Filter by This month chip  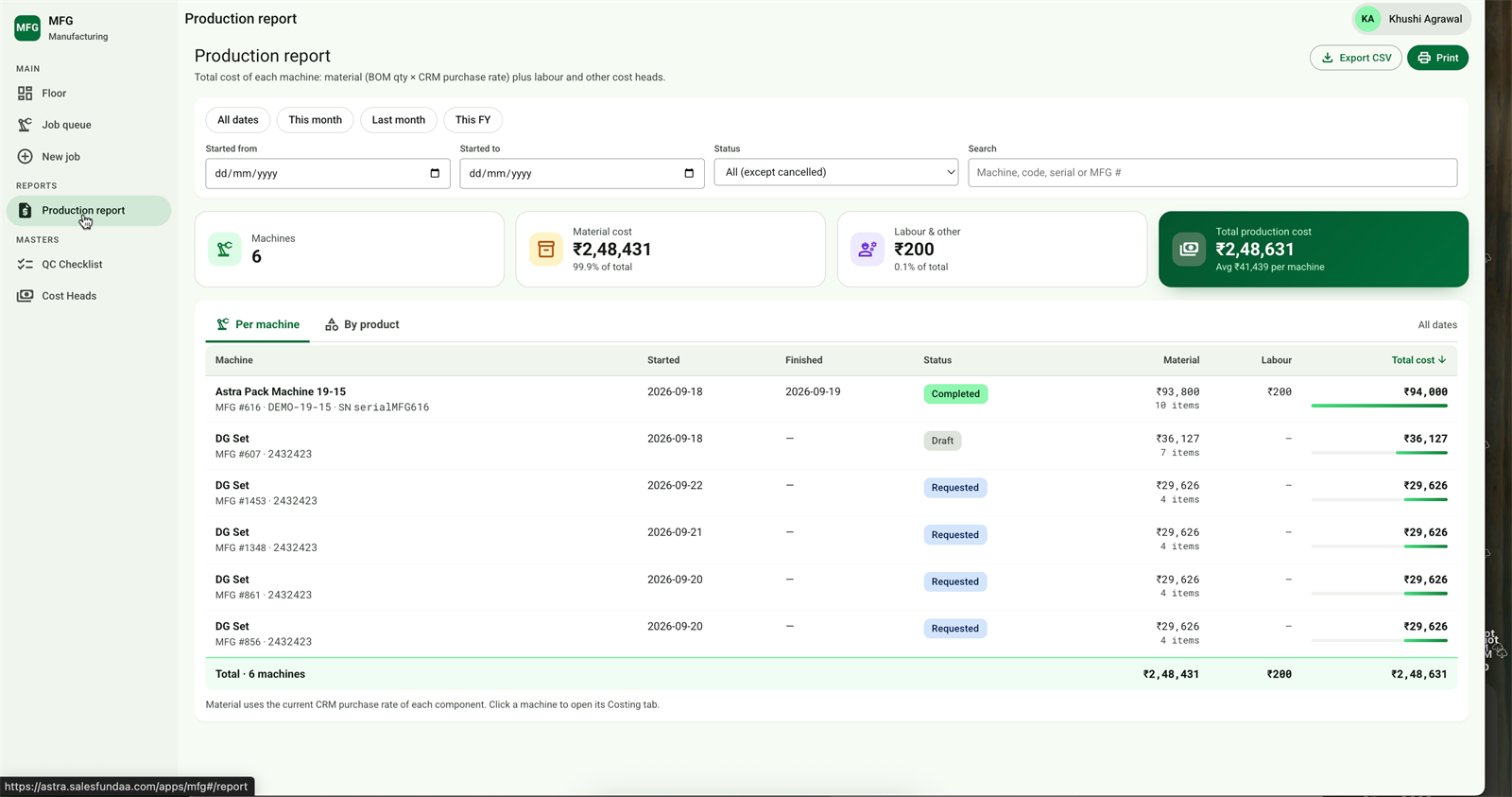tap(316, 120)
